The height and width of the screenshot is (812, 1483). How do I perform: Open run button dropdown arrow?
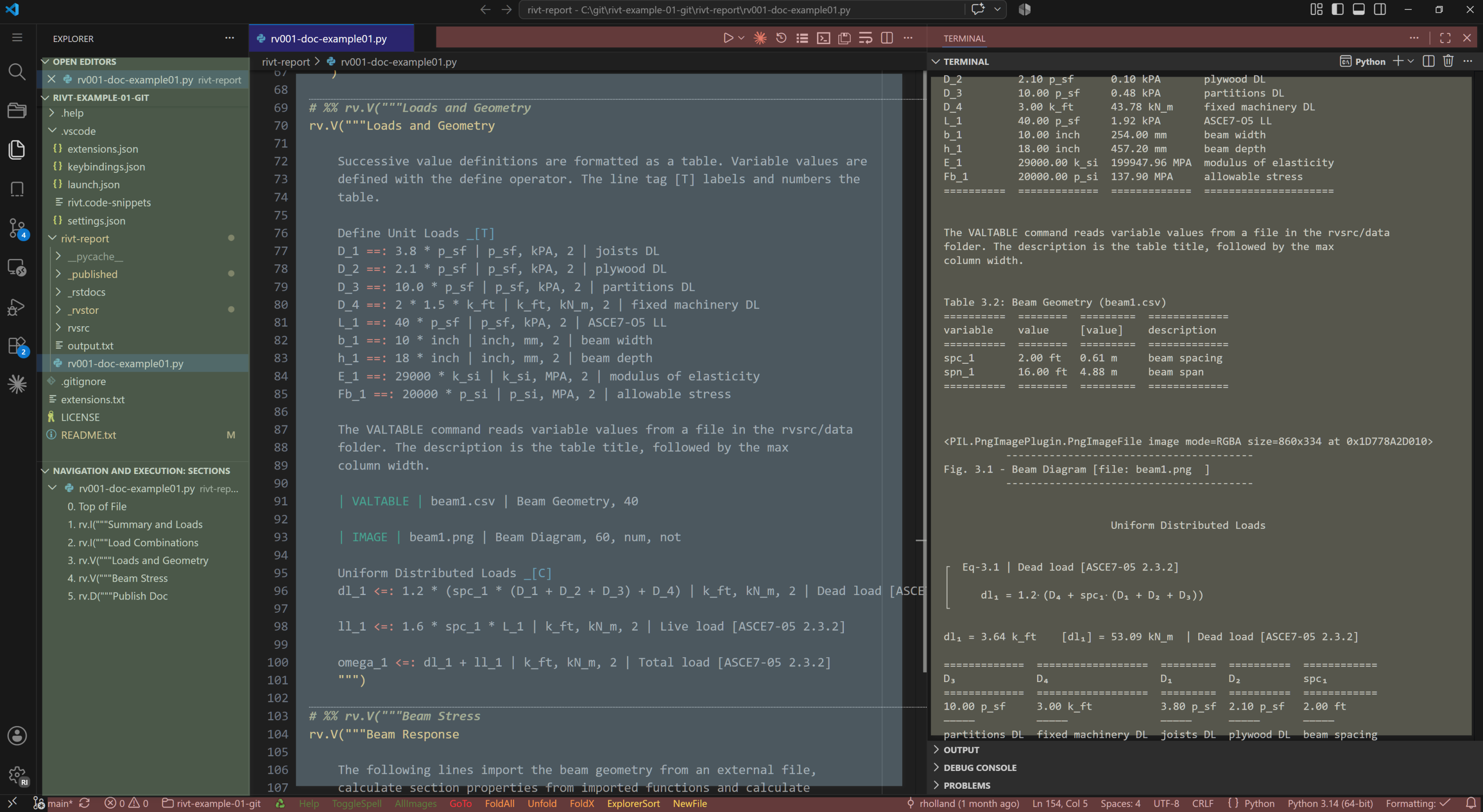point(741,38)
